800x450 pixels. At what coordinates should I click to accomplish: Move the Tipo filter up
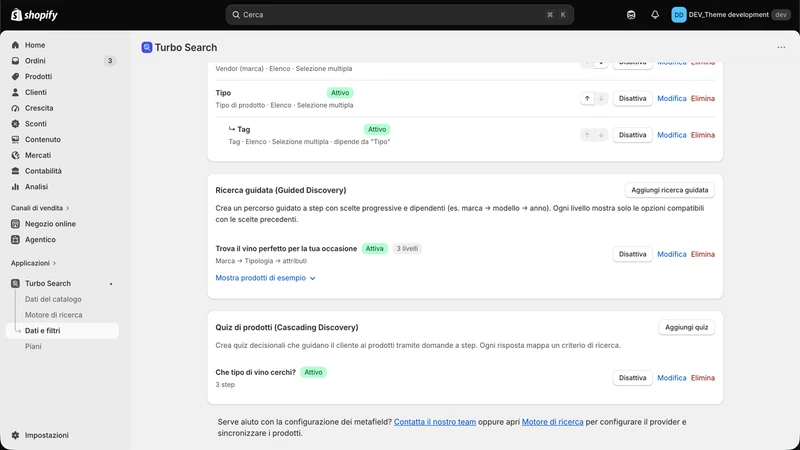[x=587, y=98]
